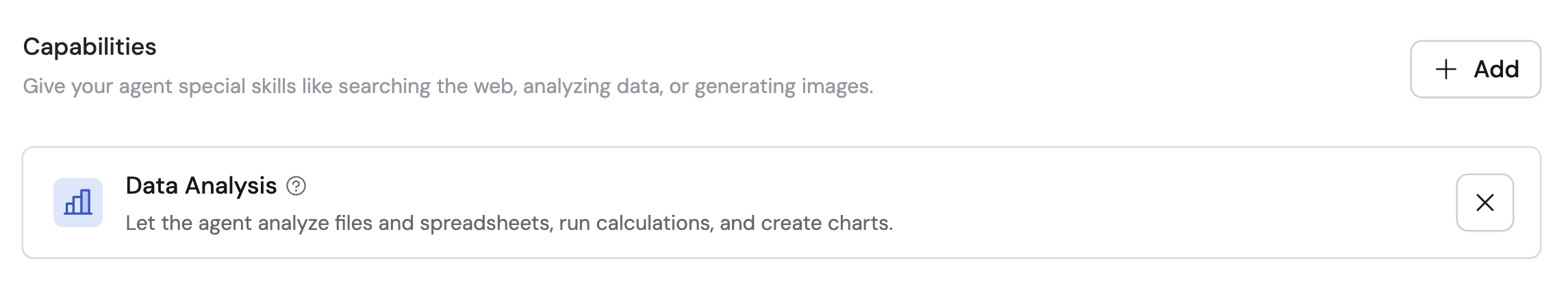Remove the Data Analysis capability with X
1568x286 pixels.
click(1484, 203)
